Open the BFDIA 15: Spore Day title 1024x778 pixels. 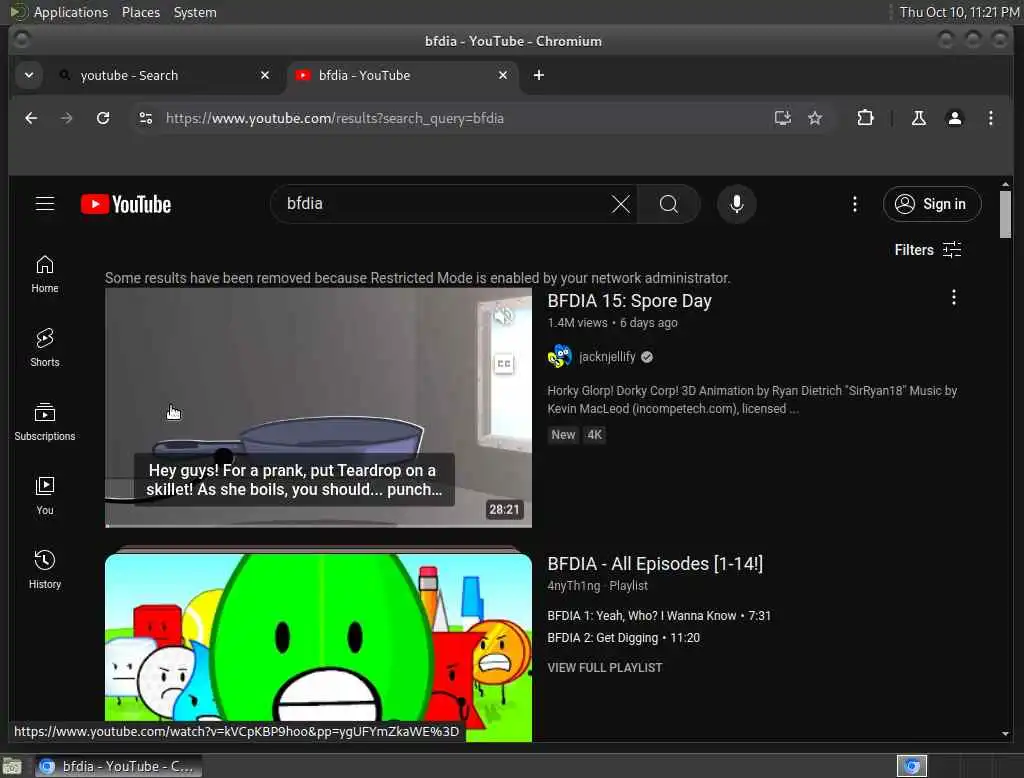click(x=629, y=301)
